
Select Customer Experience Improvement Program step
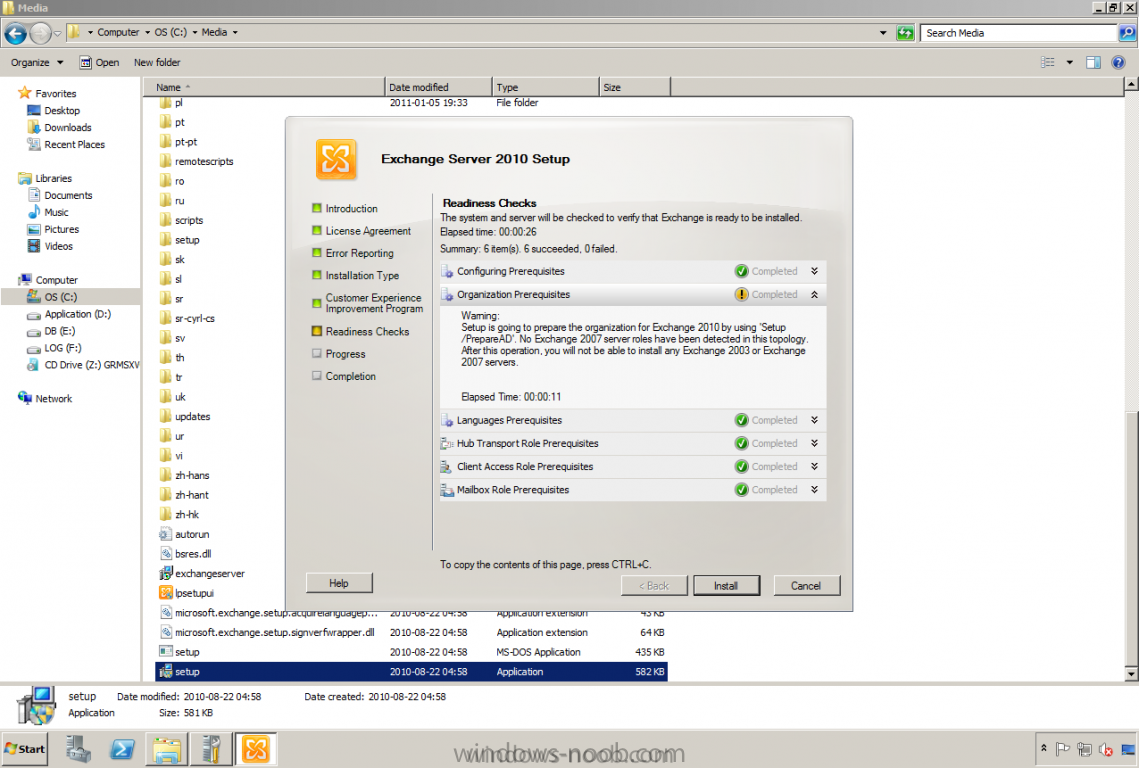click(368, 303)
